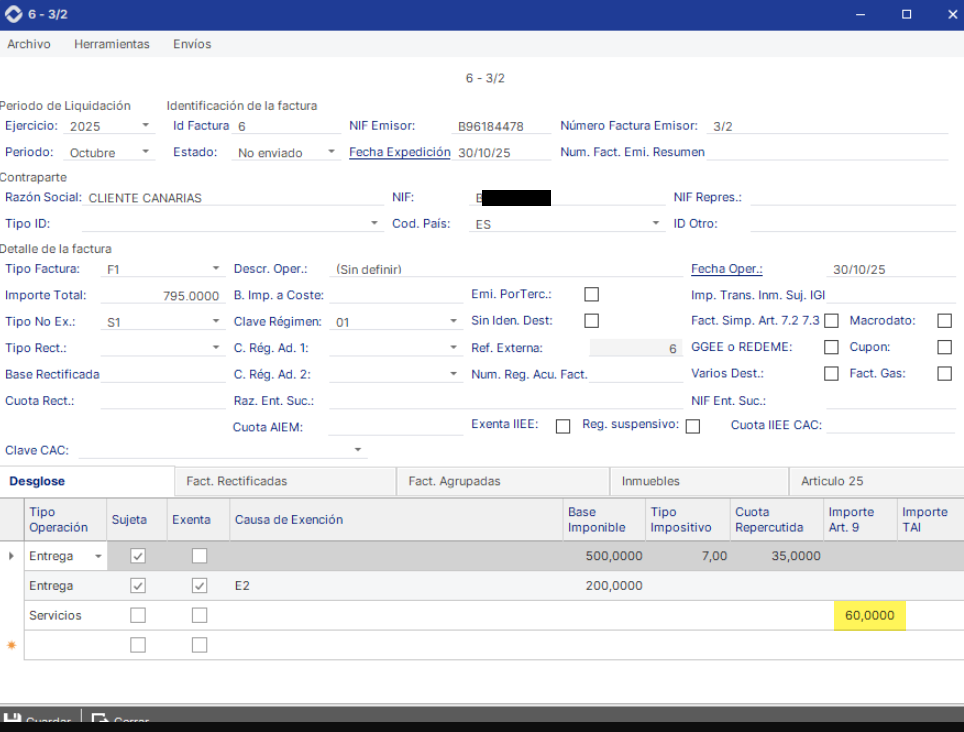Open the C. Rég. Ad. 2 dropdown

[453, 374]
